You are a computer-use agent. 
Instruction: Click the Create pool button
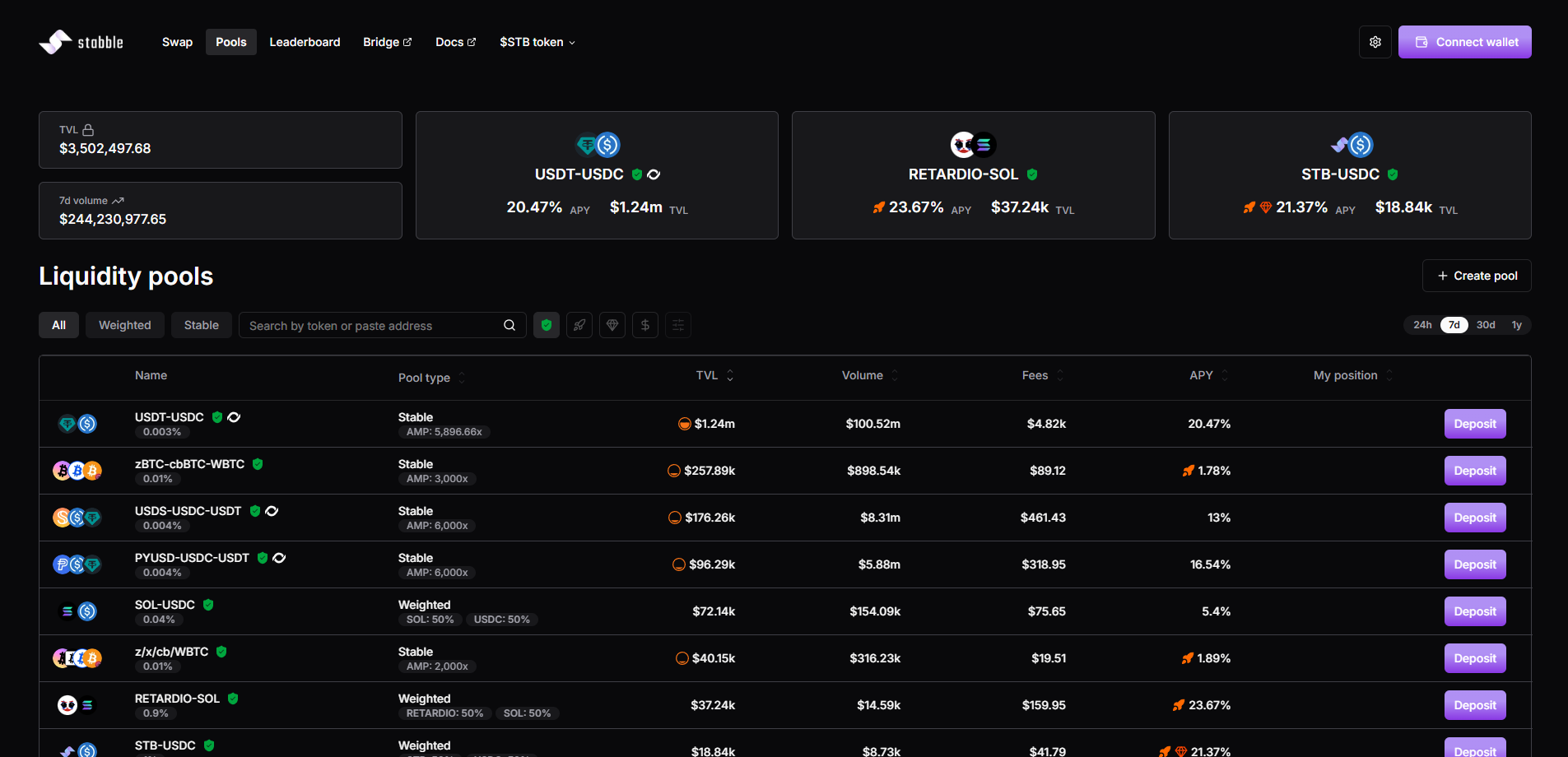[x=1476, y=276]
